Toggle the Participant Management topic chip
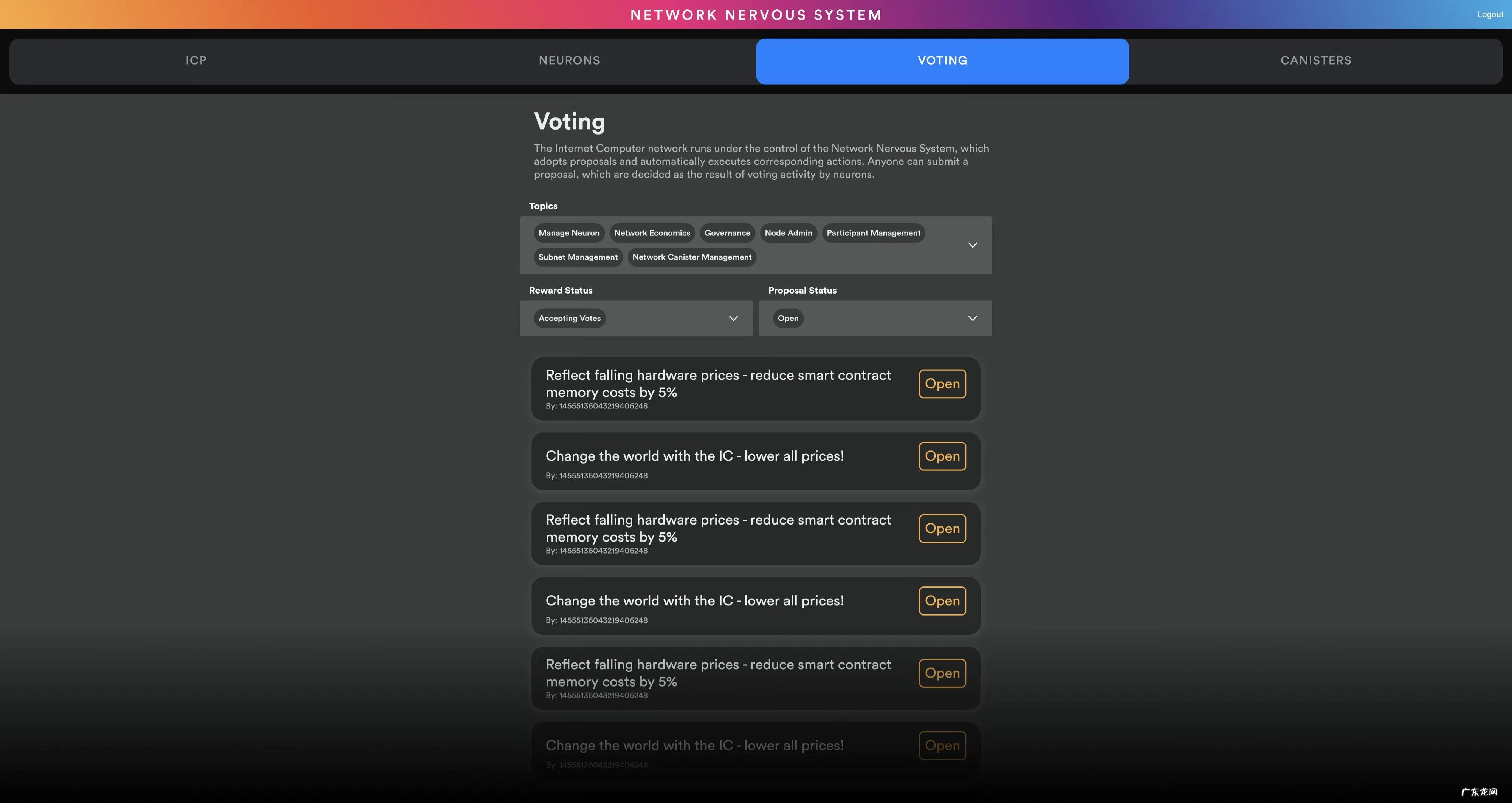Viewport: 1512px width, 803px height. click(873, 233)
